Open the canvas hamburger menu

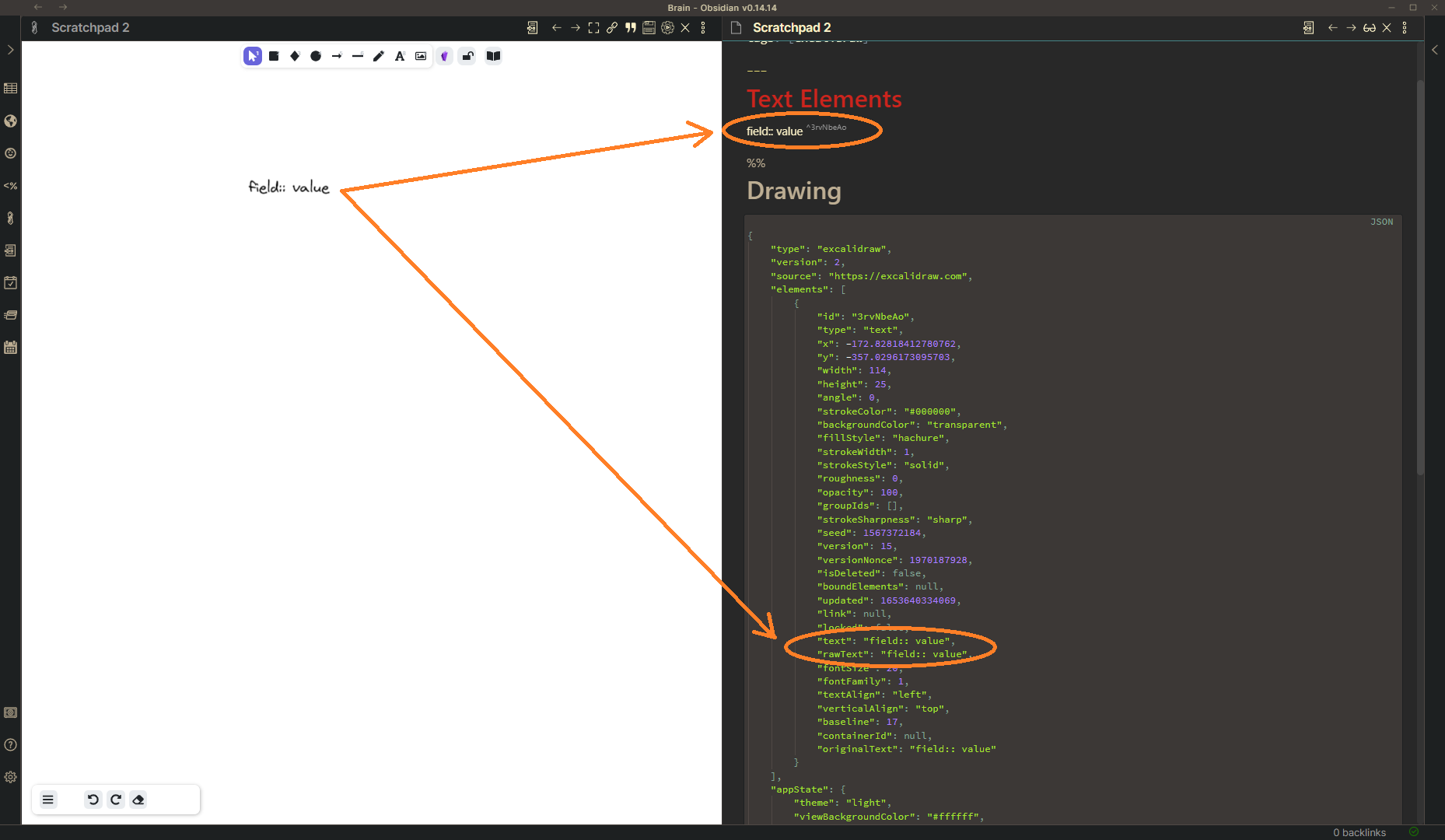48,800
